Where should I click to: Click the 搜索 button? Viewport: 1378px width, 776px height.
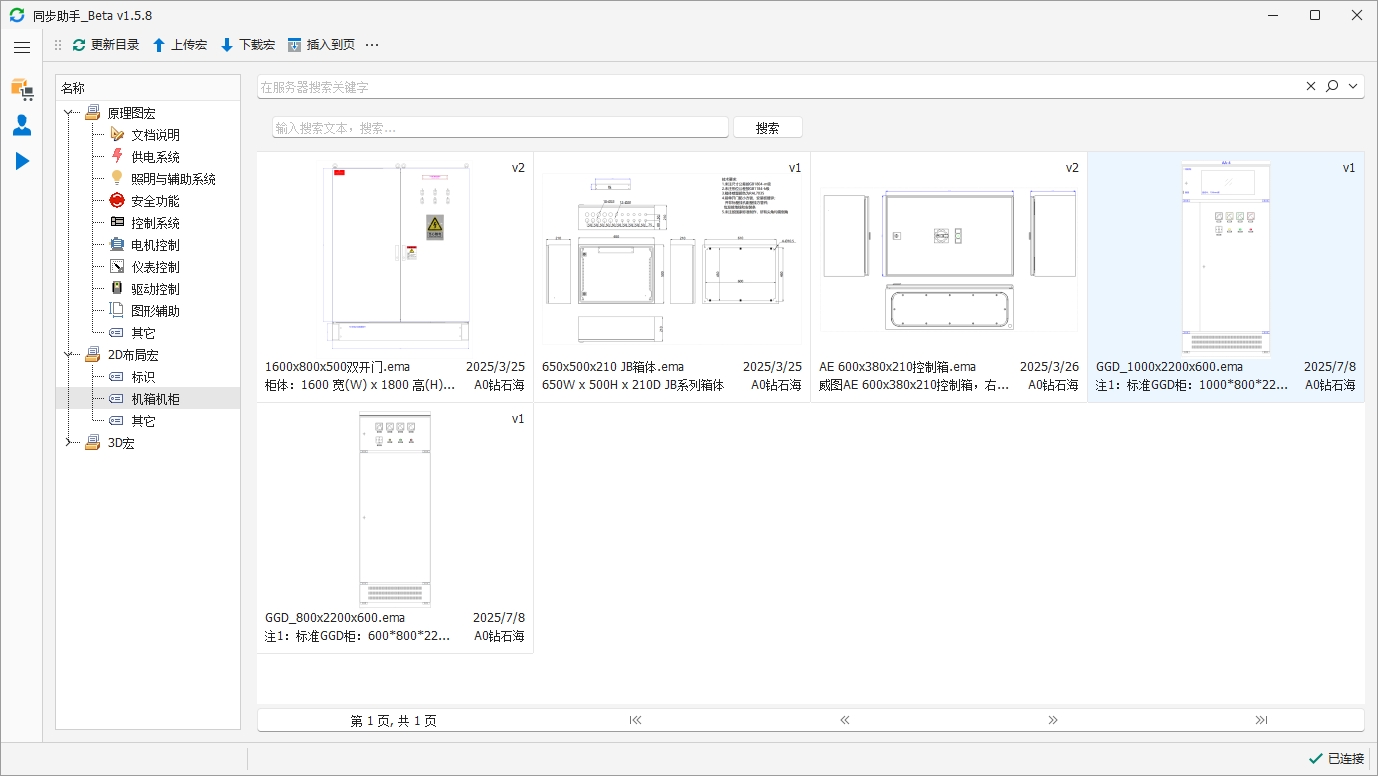click(x=768, y=128)
